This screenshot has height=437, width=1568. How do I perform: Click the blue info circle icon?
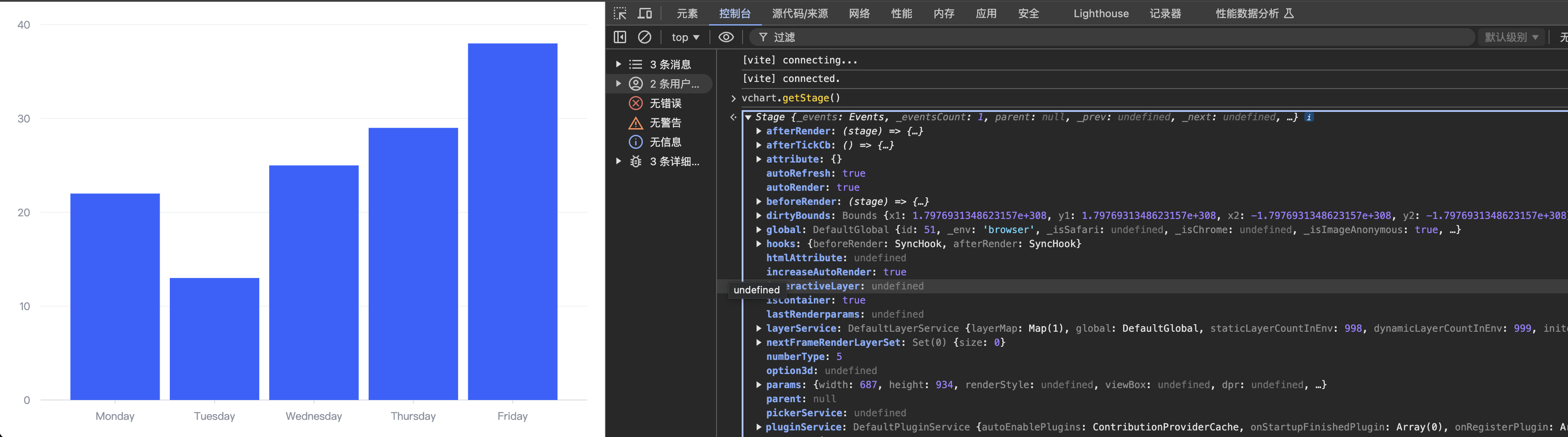coord(635,141)
